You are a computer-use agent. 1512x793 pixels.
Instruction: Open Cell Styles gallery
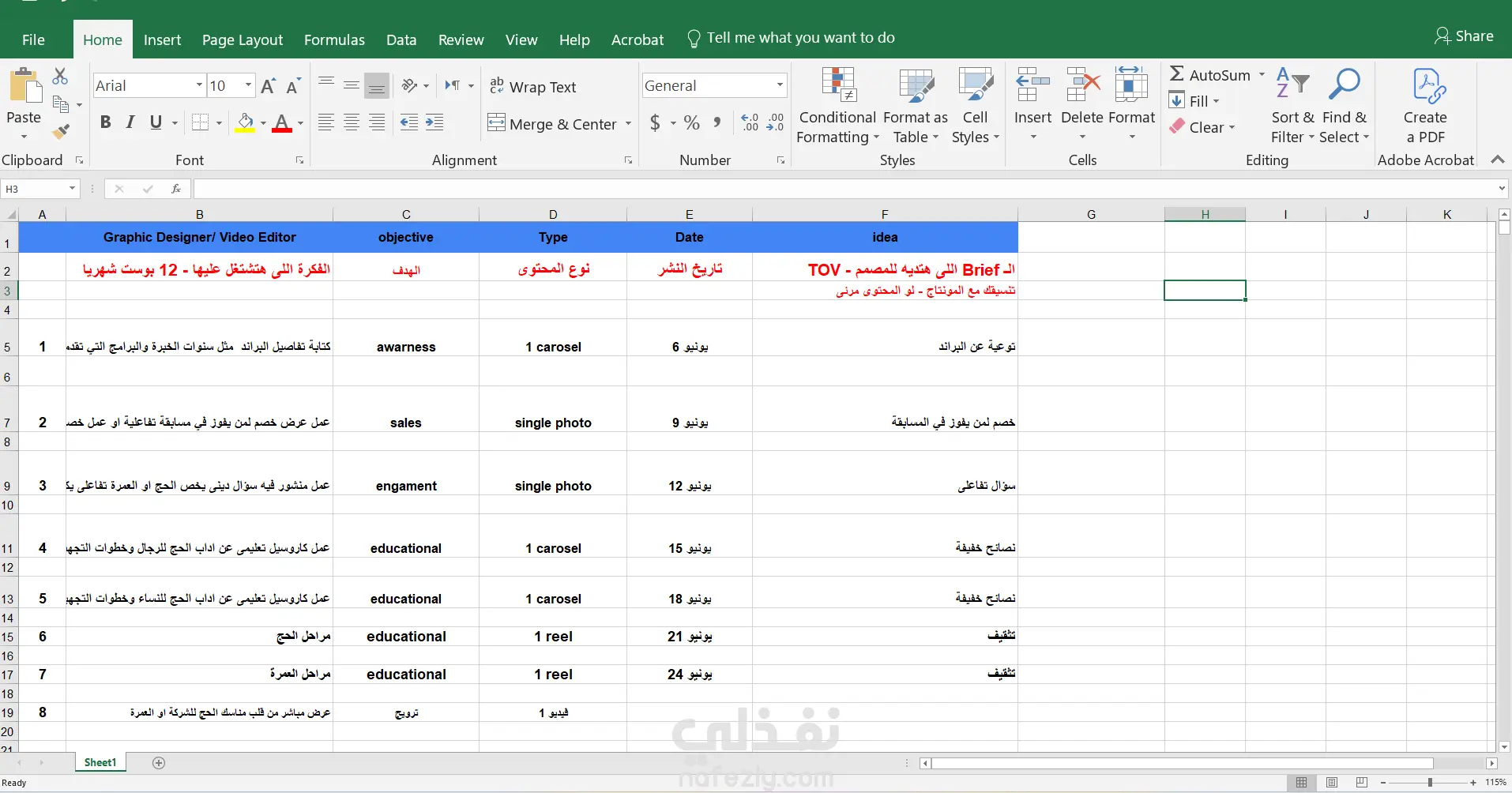(x=976, y=107)
